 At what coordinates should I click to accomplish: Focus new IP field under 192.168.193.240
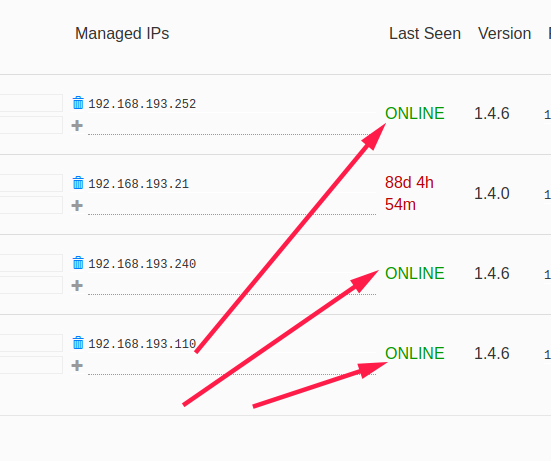232,286
